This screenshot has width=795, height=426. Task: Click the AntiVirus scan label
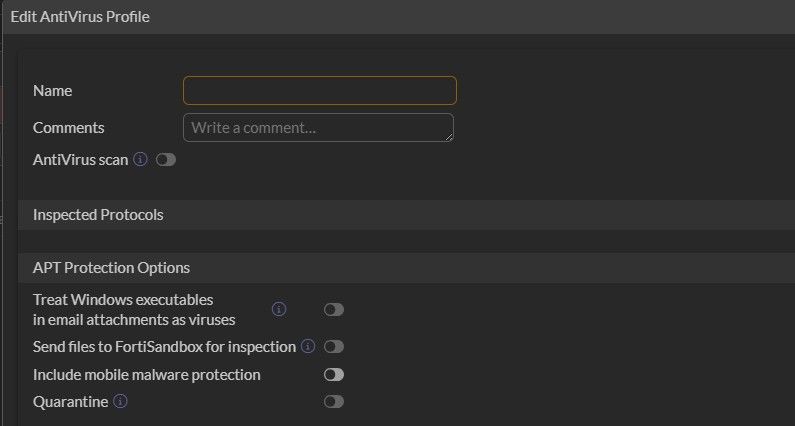[80, 159]
